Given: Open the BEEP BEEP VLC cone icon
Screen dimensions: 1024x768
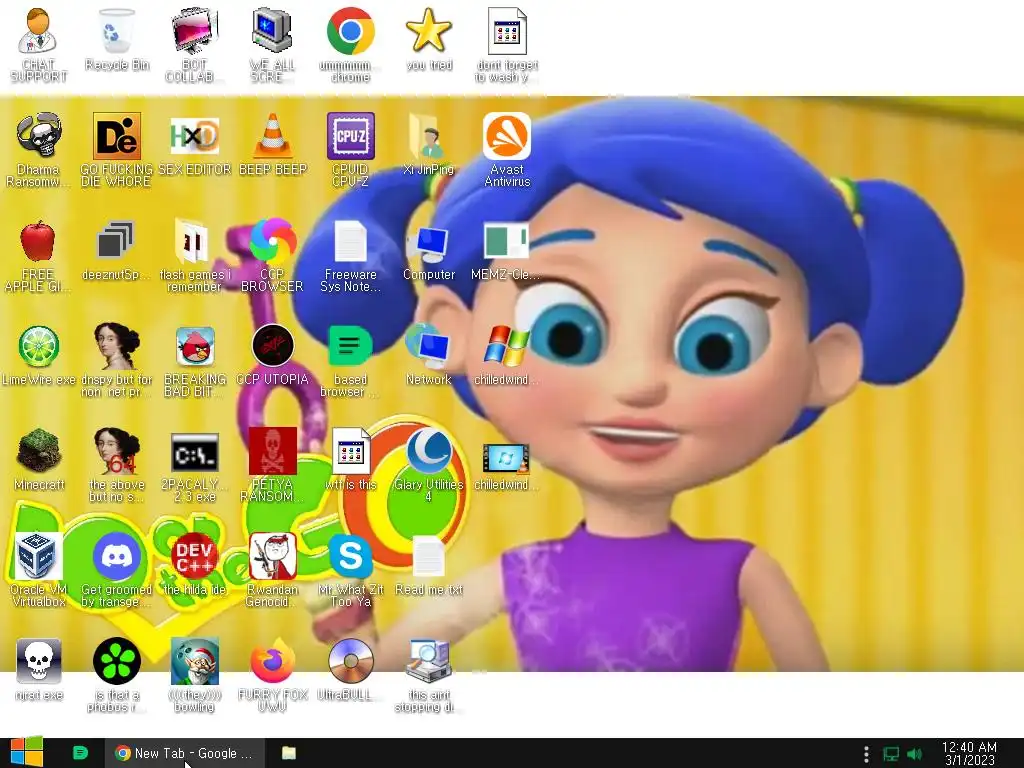Looking at the screenshot, I should (272, 144).
